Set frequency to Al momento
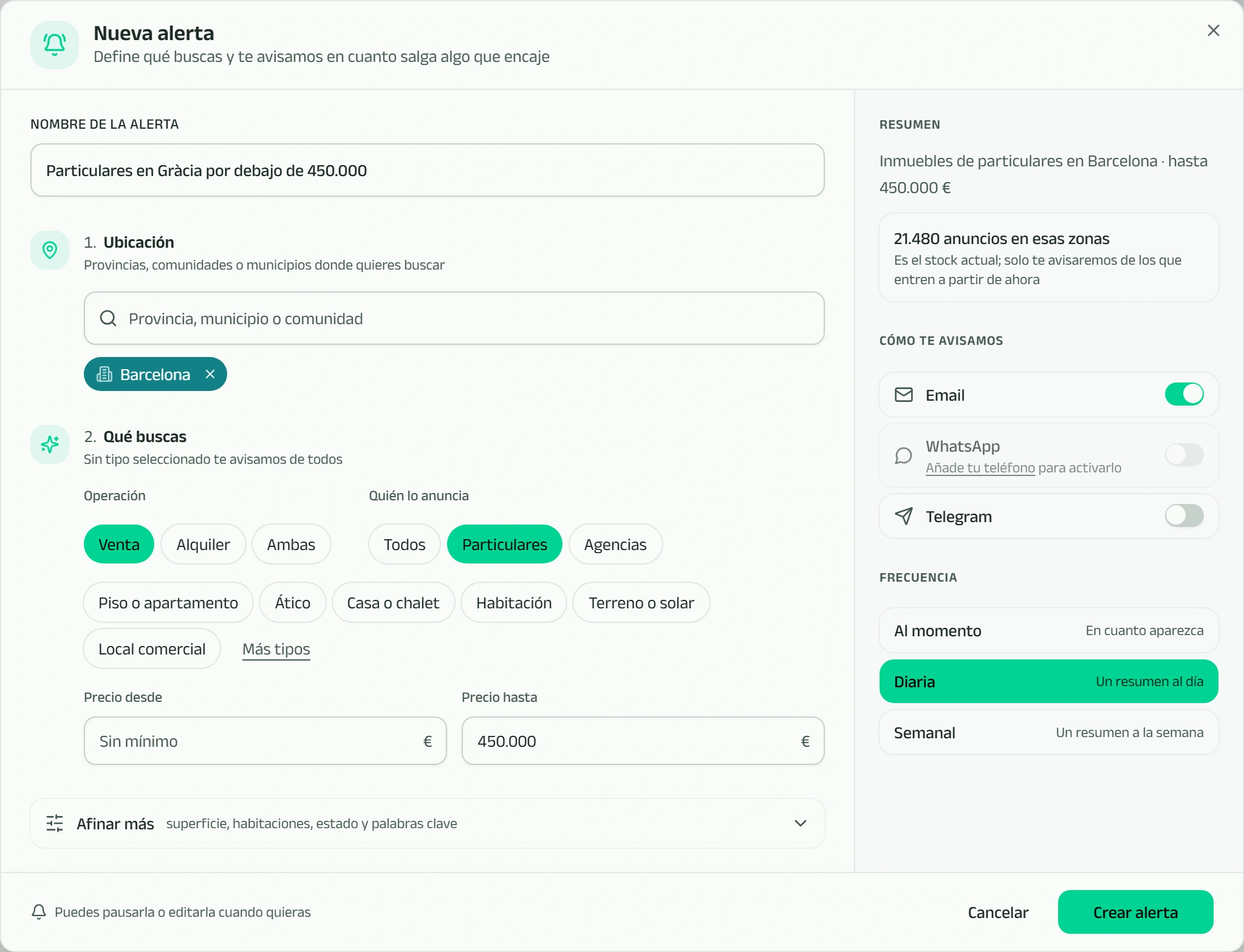The height and width of the screenshot is (952, 1244). tap(1048, 630)
